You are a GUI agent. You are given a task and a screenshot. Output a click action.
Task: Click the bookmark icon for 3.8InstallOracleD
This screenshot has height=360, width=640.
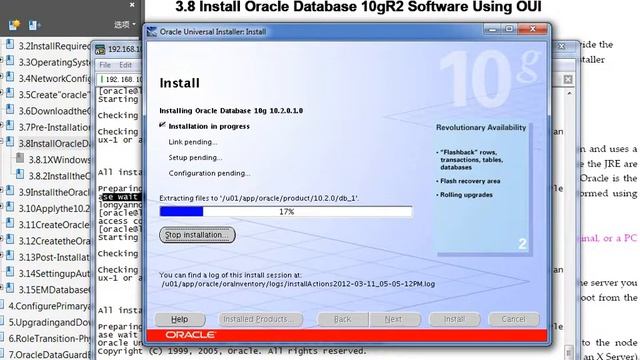[x=10, y=142]
